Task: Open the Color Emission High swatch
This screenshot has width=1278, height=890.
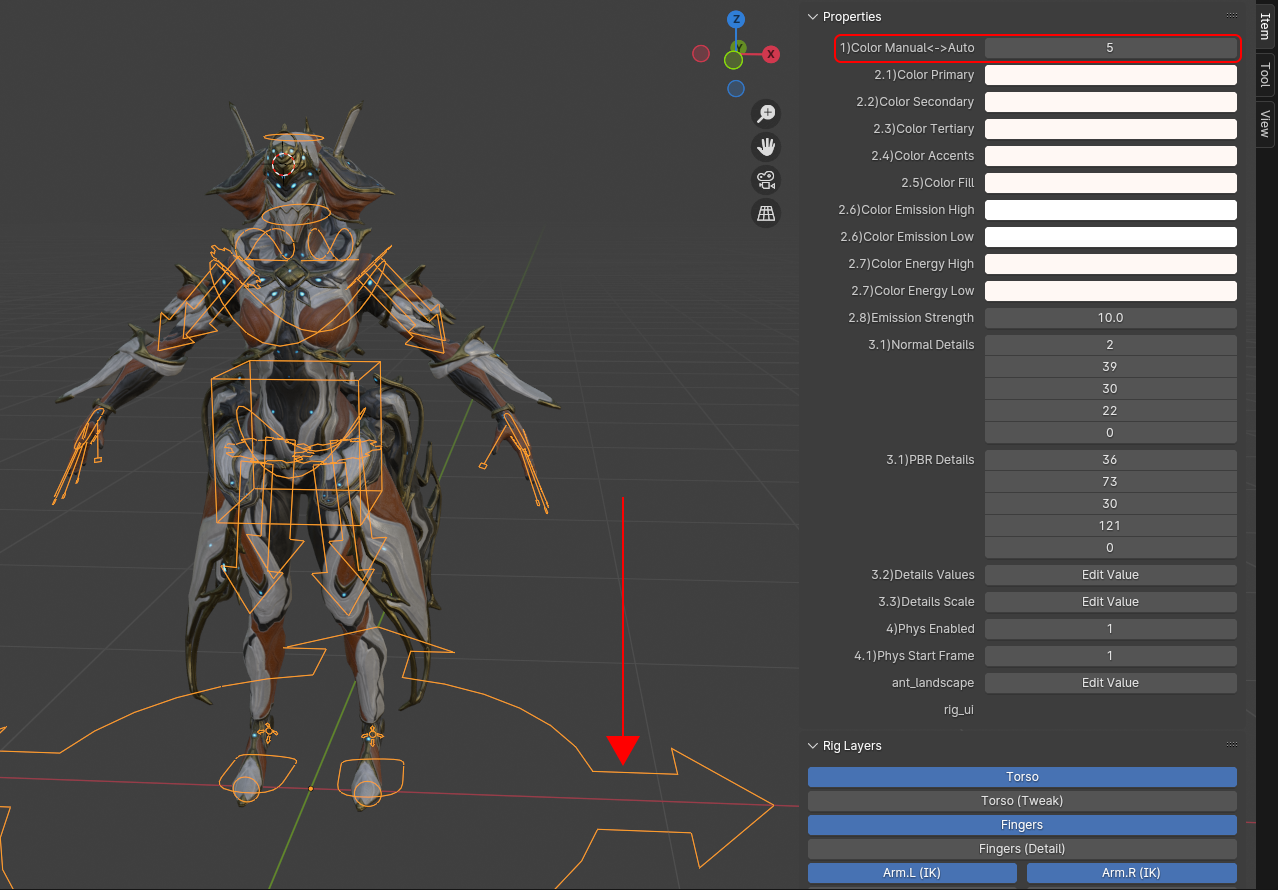Action: (x=1111, y=210)
